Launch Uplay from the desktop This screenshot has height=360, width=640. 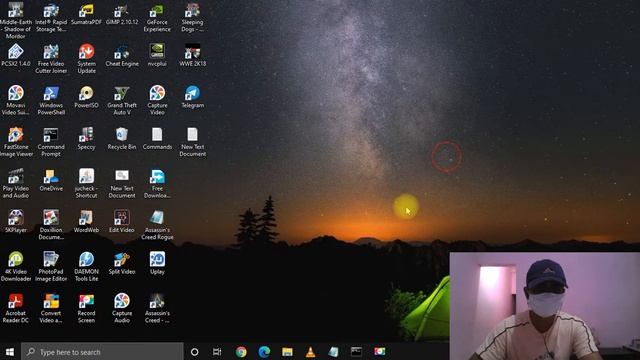coord(157,263)
